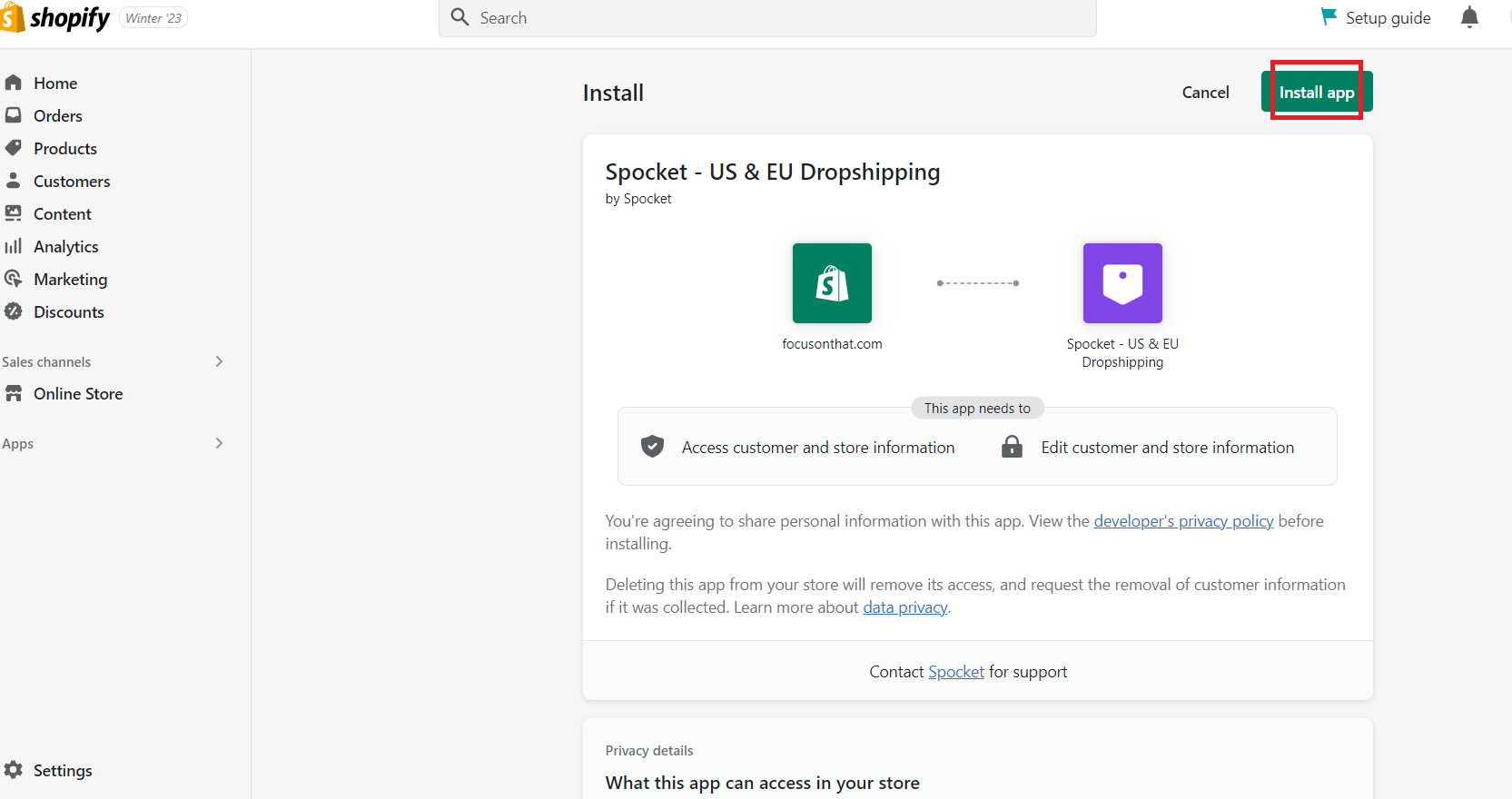
Task: Click the Privacy details heading
Action: click(x=649, y=750)
